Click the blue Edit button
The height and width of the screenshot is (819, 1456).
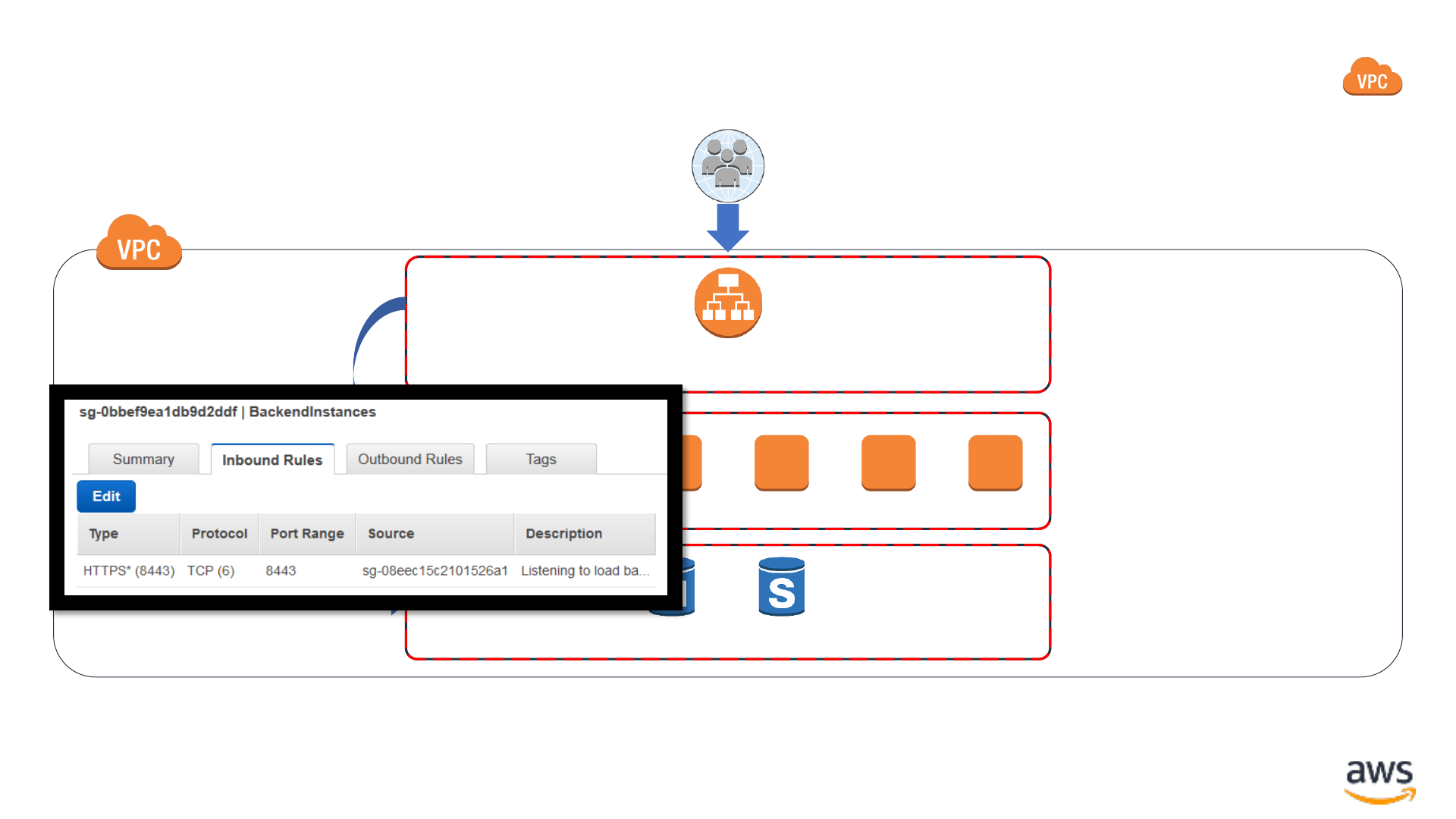(106, 496)
